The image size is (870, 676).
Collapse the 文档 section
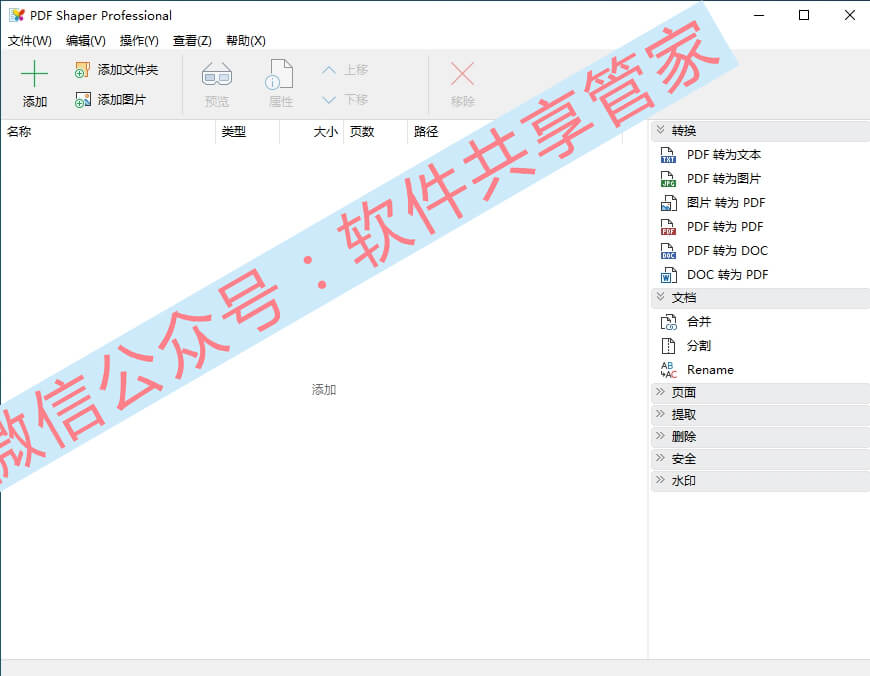[660, 297]
